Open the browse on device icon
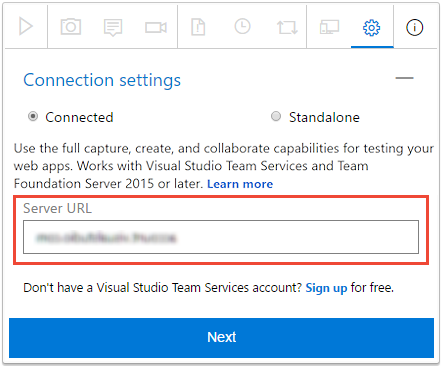Image resolution: width=442 pixels, height=366 pixels. (329, 27)
